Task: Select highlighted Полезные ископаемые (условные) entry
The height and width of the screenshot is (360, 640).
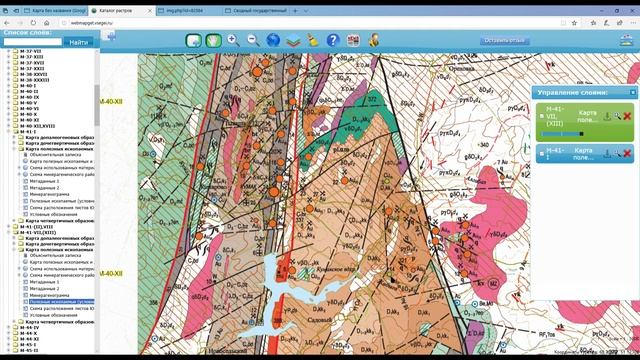Action: tap(62, 302)
